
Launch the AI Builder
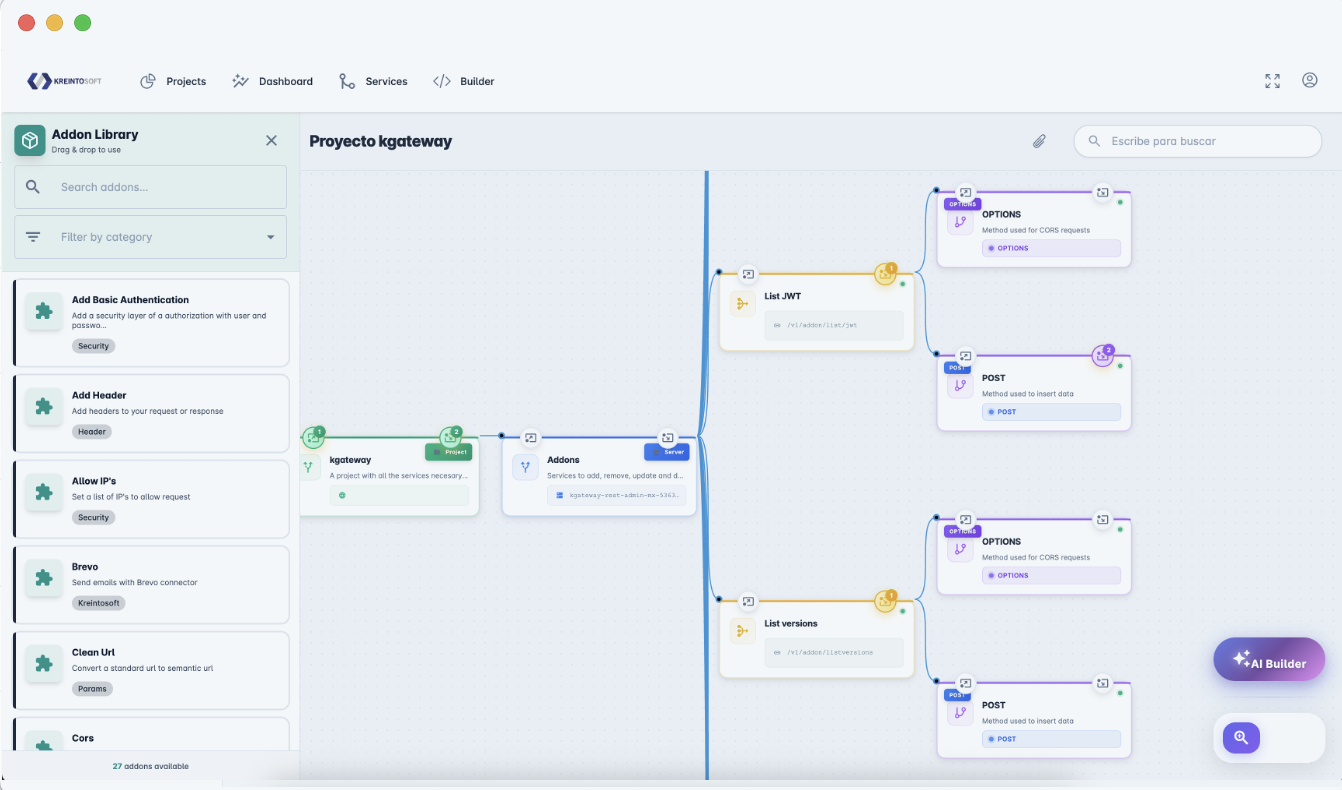[x=1269, y=660]
